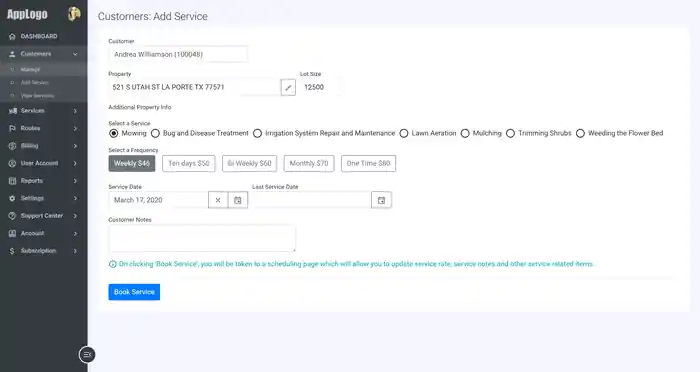Click the Settings gear icon
Viewport: 700px width, 372px height.
point(12,198)
